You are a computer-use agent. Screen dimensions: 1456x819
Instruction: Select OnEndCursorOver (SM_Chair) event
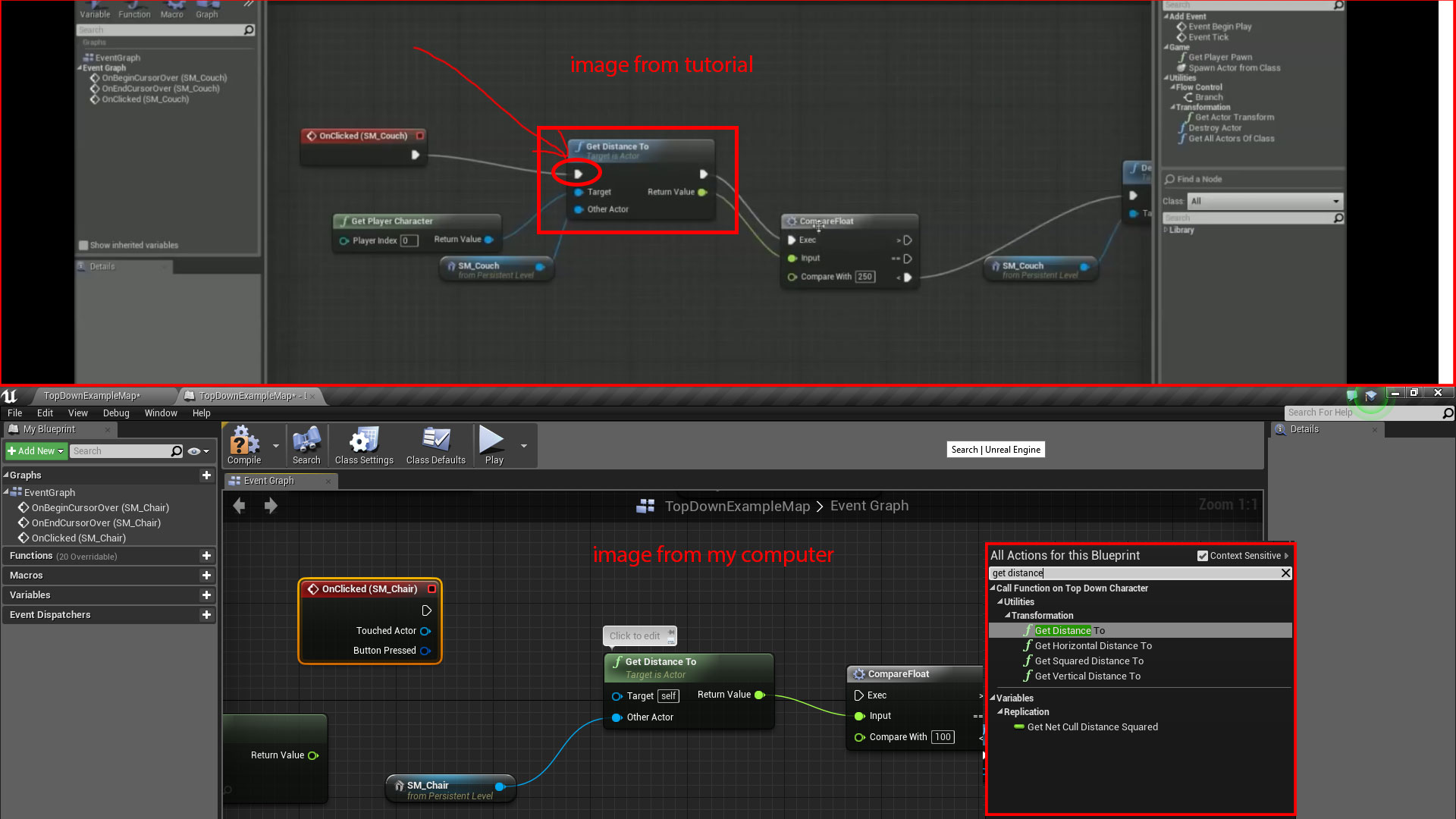(x=96, y=523)
